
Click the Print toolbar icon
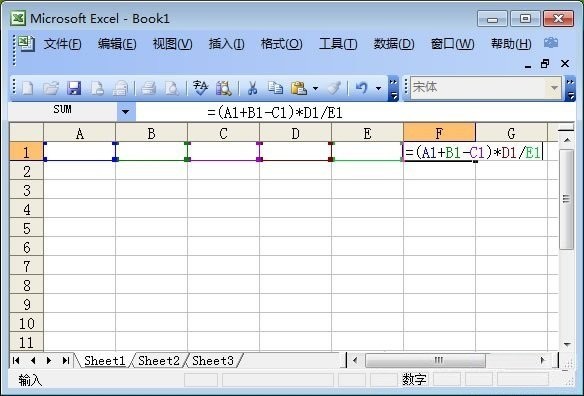point(148,88)
